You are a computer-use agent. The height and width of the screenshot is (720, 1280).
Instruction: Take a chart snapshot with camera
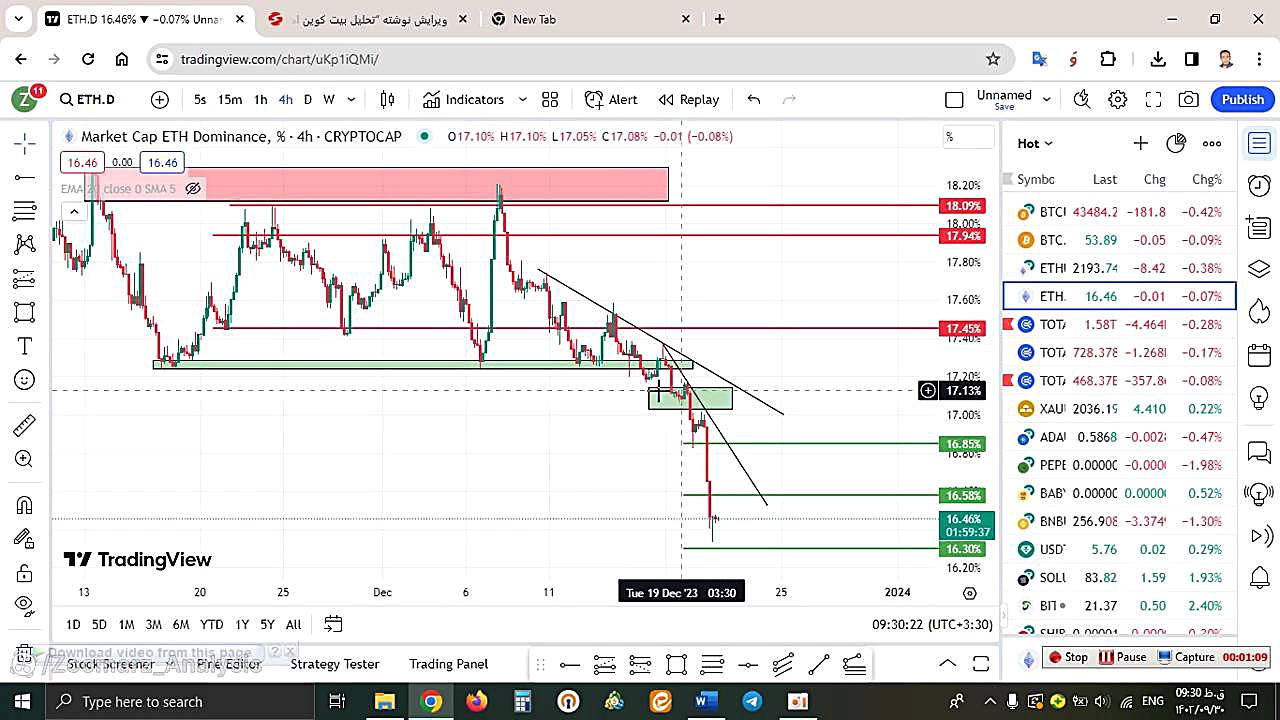pos(1188,99)
